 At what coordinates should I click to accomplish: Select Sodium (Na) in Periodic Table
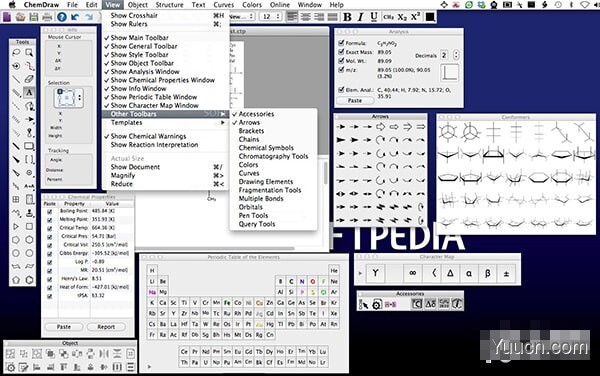[152, 292]
